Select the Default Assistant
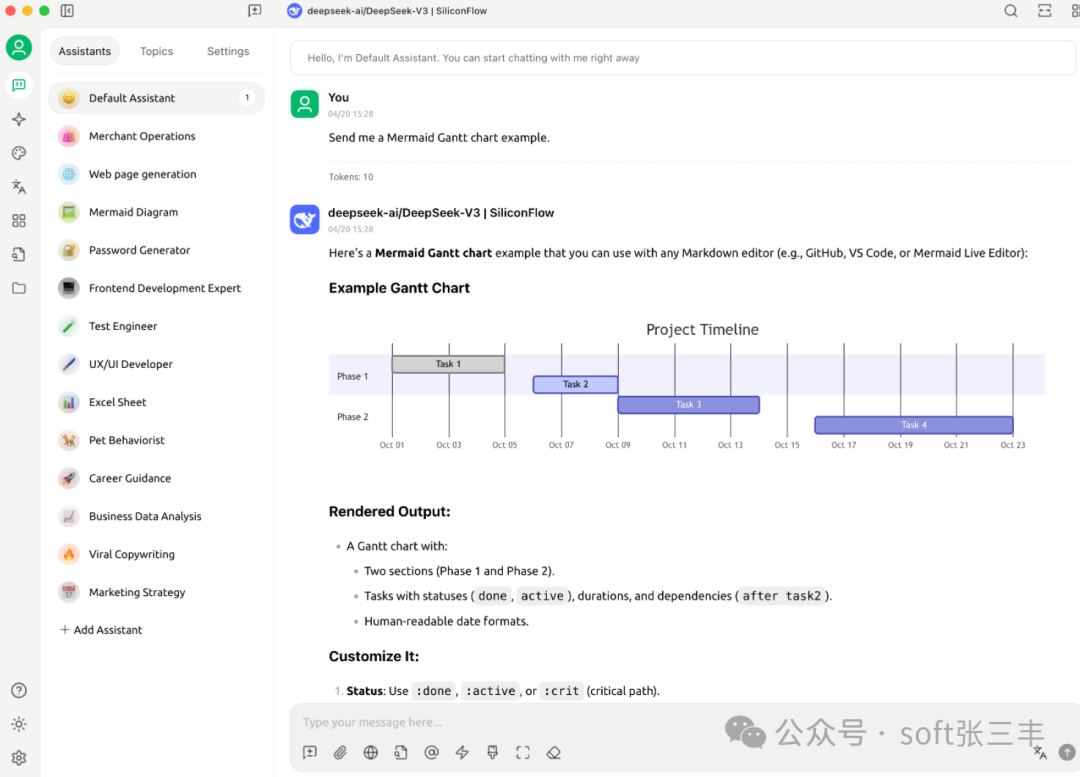Screen dimensions: 1080x777 [156, 98]
